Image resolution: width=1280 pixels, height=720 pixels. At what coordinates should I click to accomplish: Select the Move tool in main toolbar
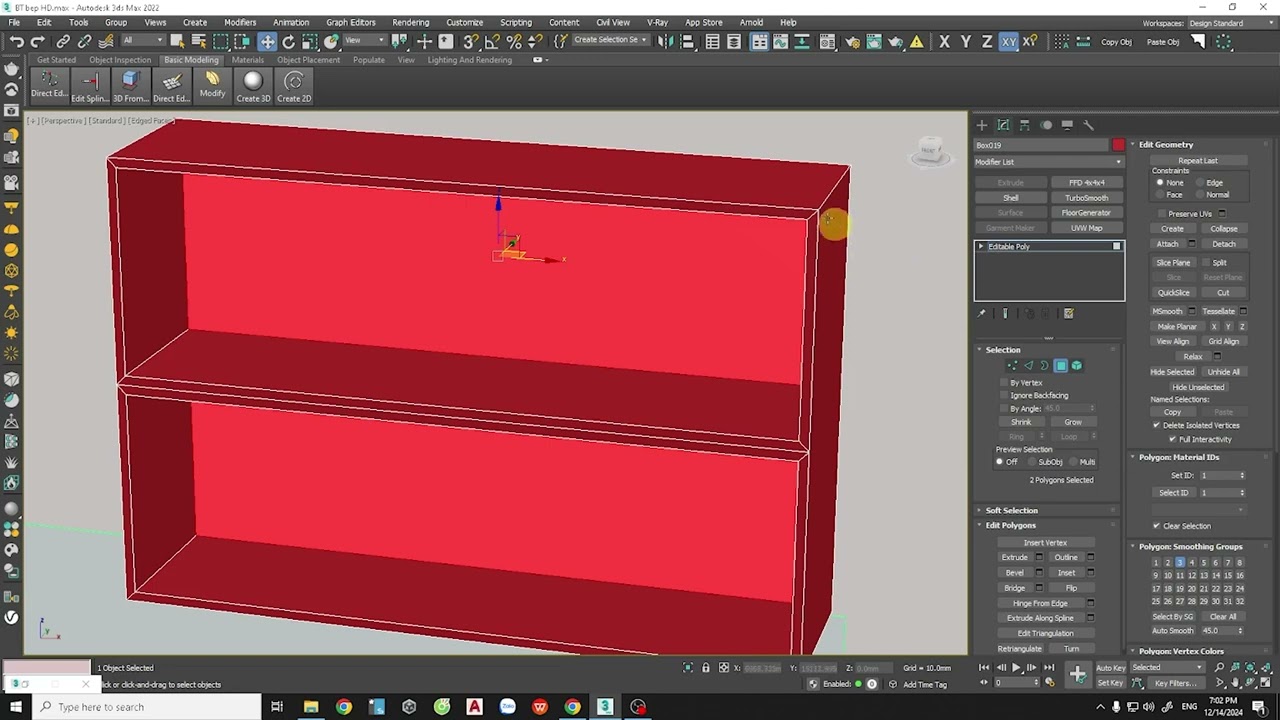point(267,41)
